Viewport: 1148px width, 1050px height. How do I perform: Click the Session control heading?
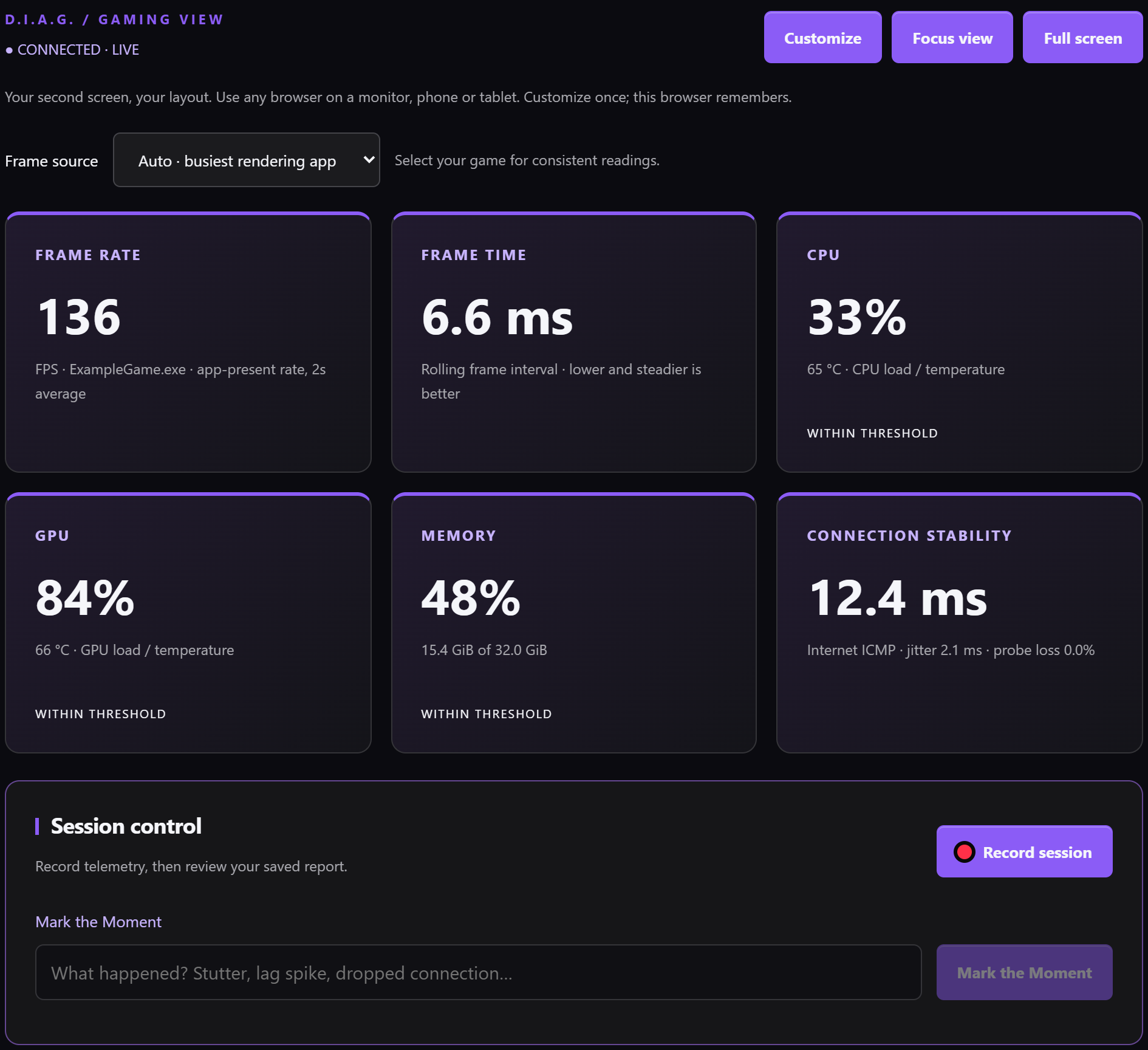126,826
